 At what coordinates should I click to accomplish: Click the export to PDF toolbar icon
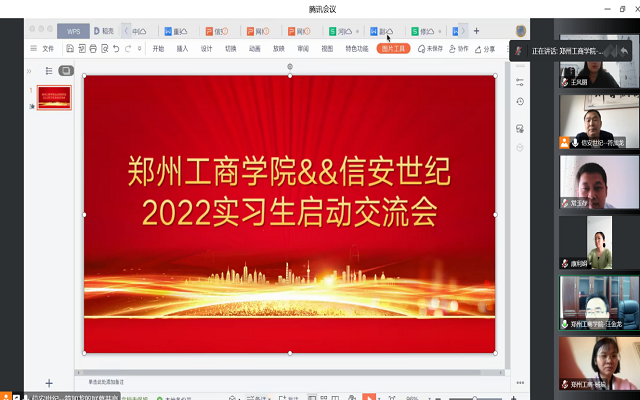[x=82, y=49]
